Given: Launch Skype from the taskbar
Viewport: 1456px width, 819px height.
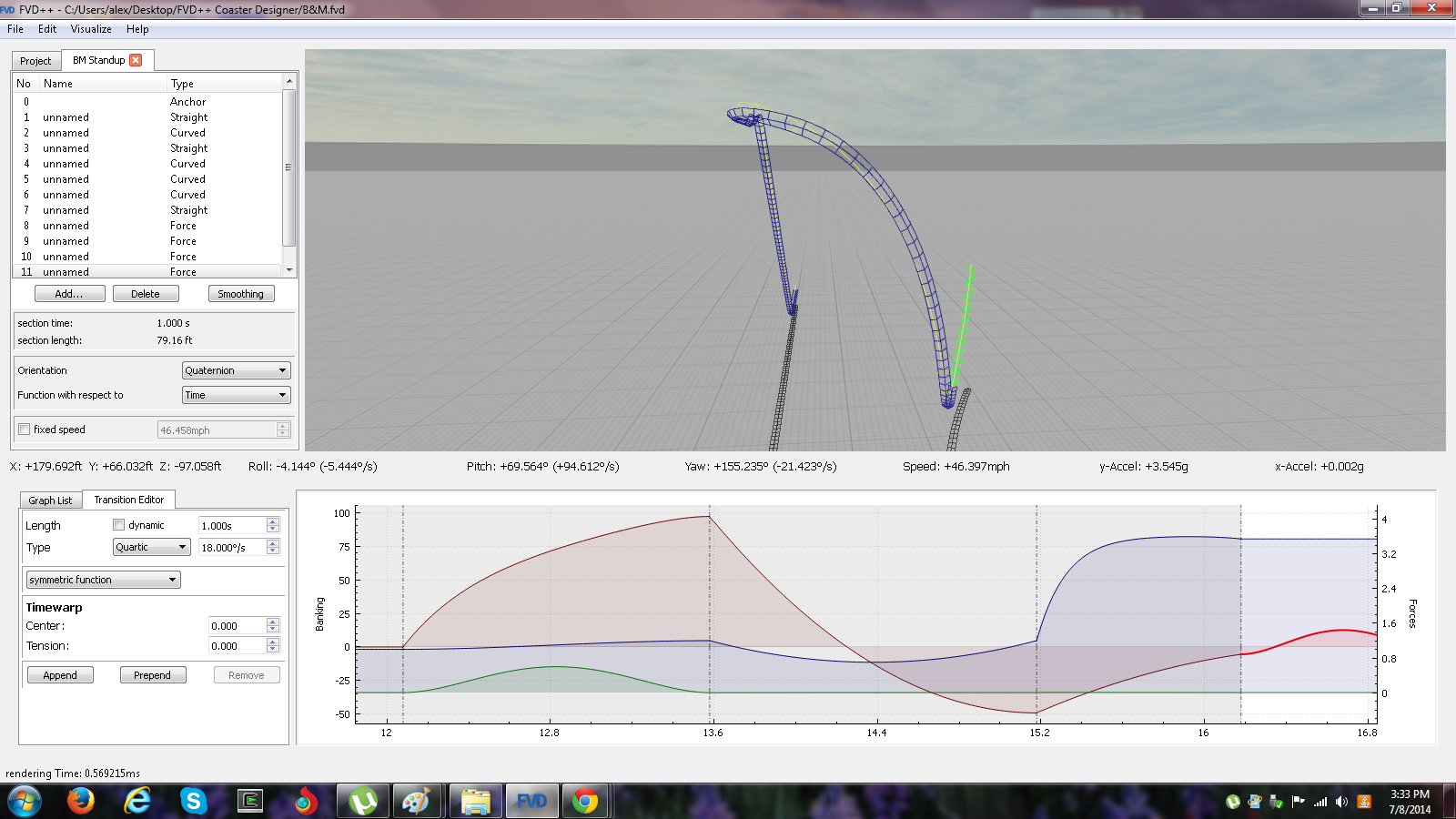Looking at the screenshot, I should [193, 801].
